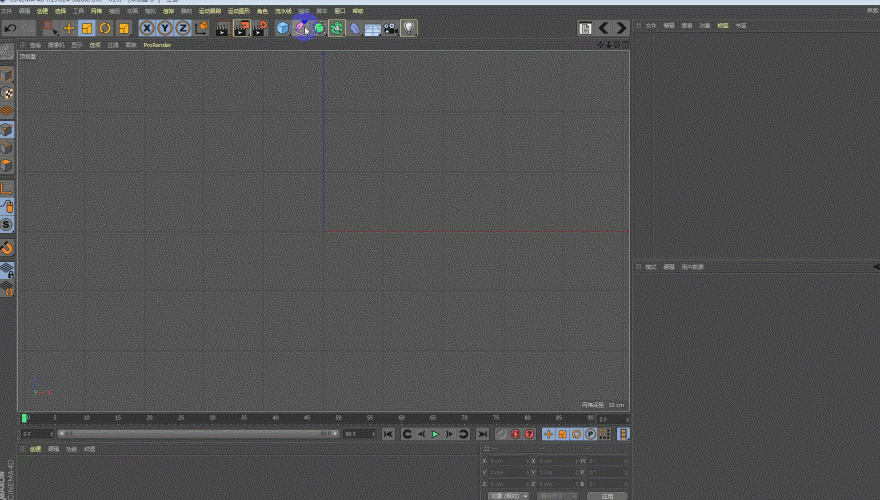Switch to Model mode in sidebar

(x=7, y=75)
